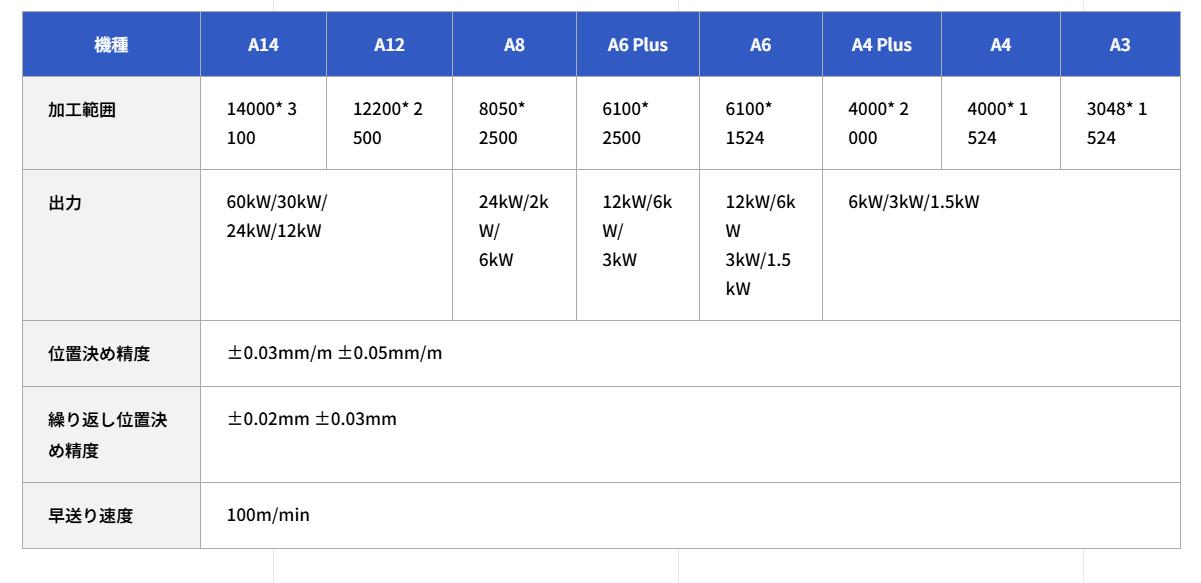
Task: Click the 14000* 3100 processing range cell
Action: [261, 123]
